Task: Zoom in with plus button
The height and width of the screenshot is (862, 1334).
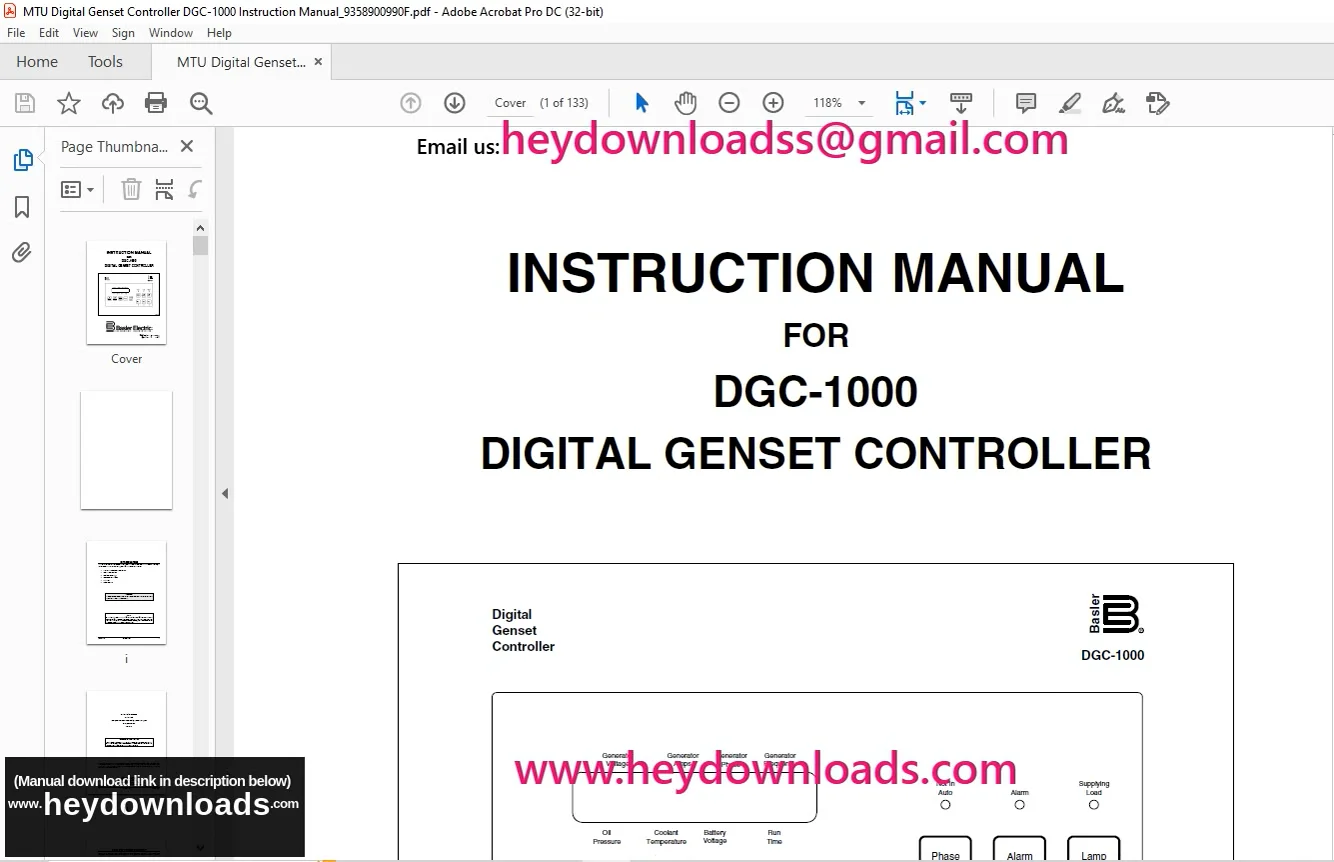Action: pyautogui.click(x=773, y=103)
